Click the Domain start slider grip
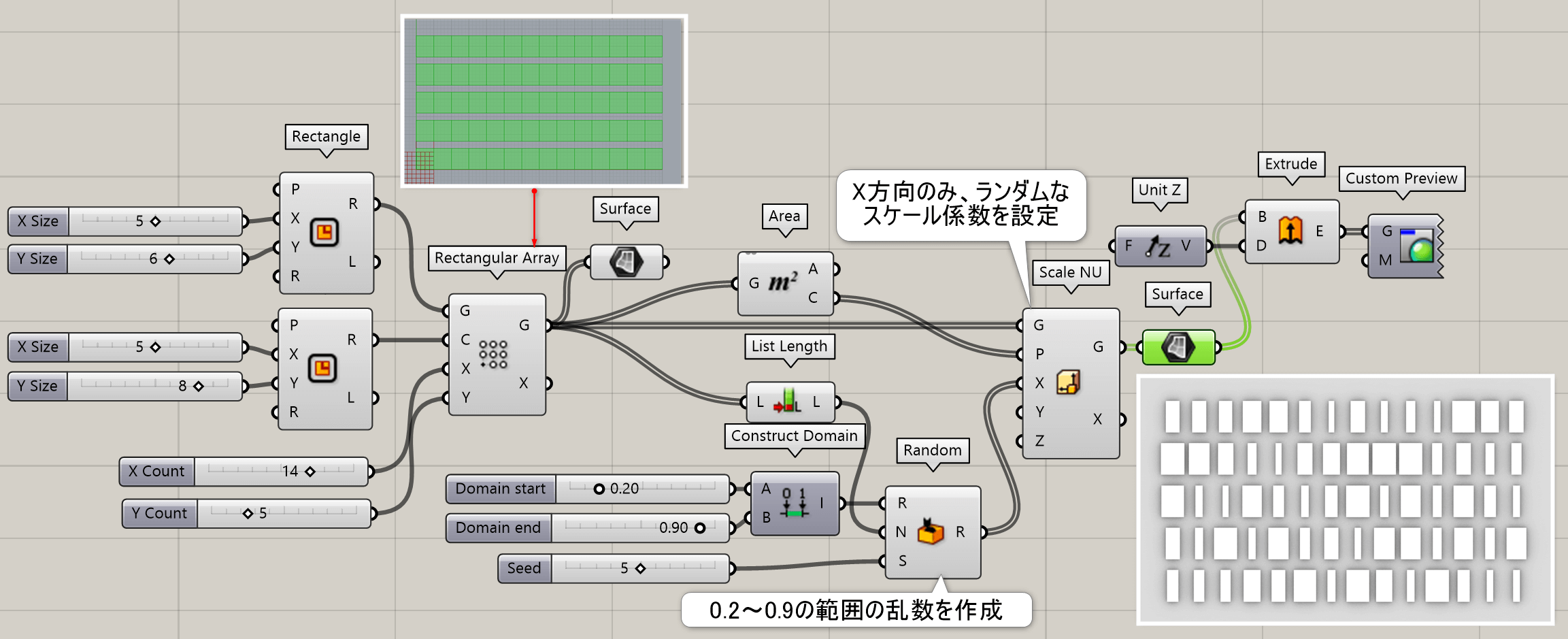Viewport: 1568px width, 639px height. click(x=599, y=489)
